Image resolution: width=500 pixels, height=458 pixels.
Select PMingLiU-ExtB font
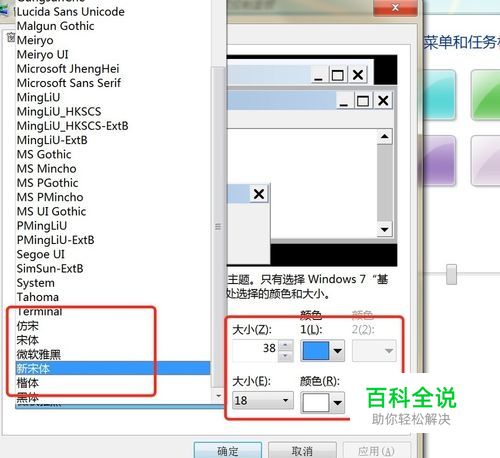pyautogui.click(x=56, y=240)
